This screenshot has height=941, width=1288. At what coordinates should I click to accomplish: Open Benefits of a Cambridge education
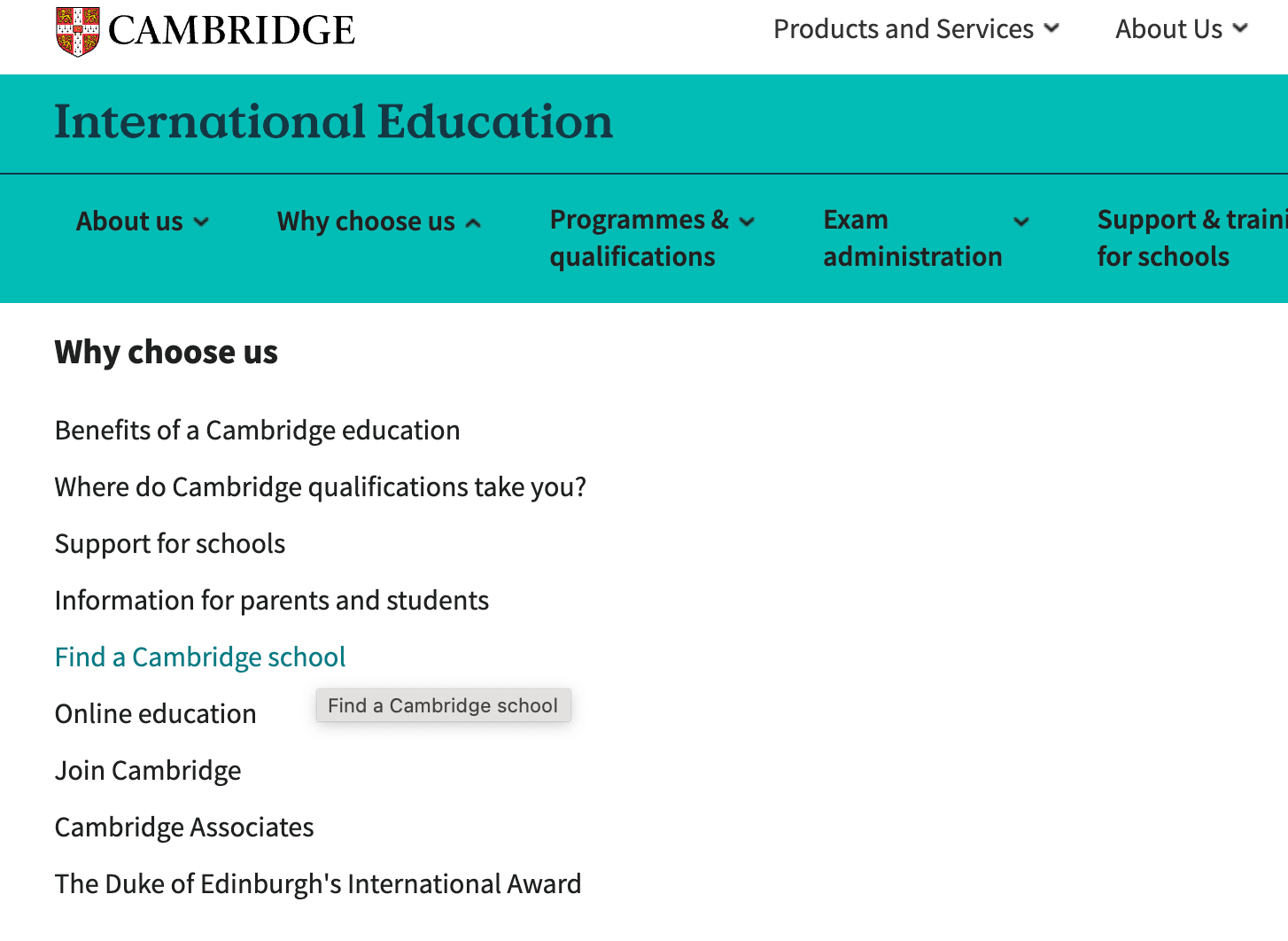pyautogui.click(x=257, y=431)
